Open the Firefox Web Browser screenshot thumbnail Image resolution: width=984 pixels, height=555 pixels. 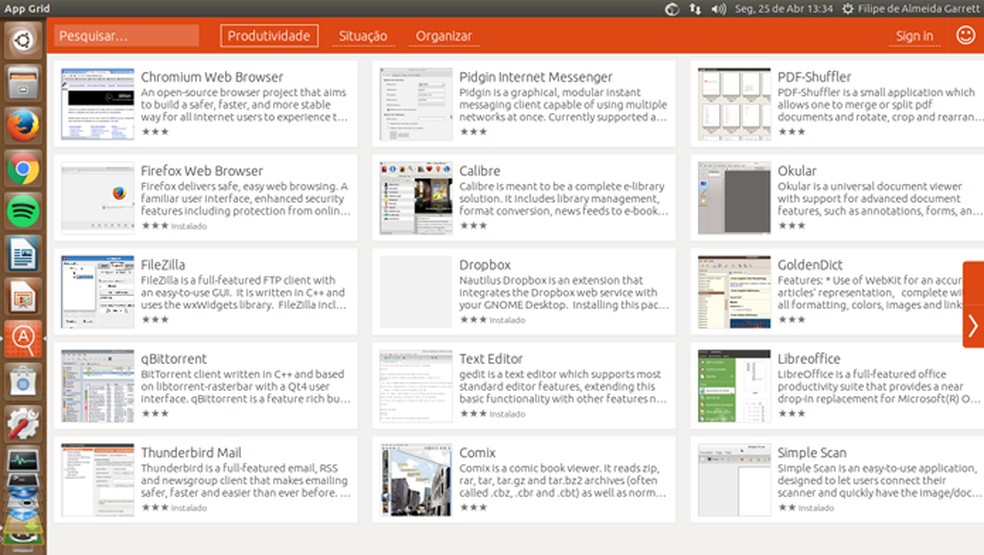[98, 198]
